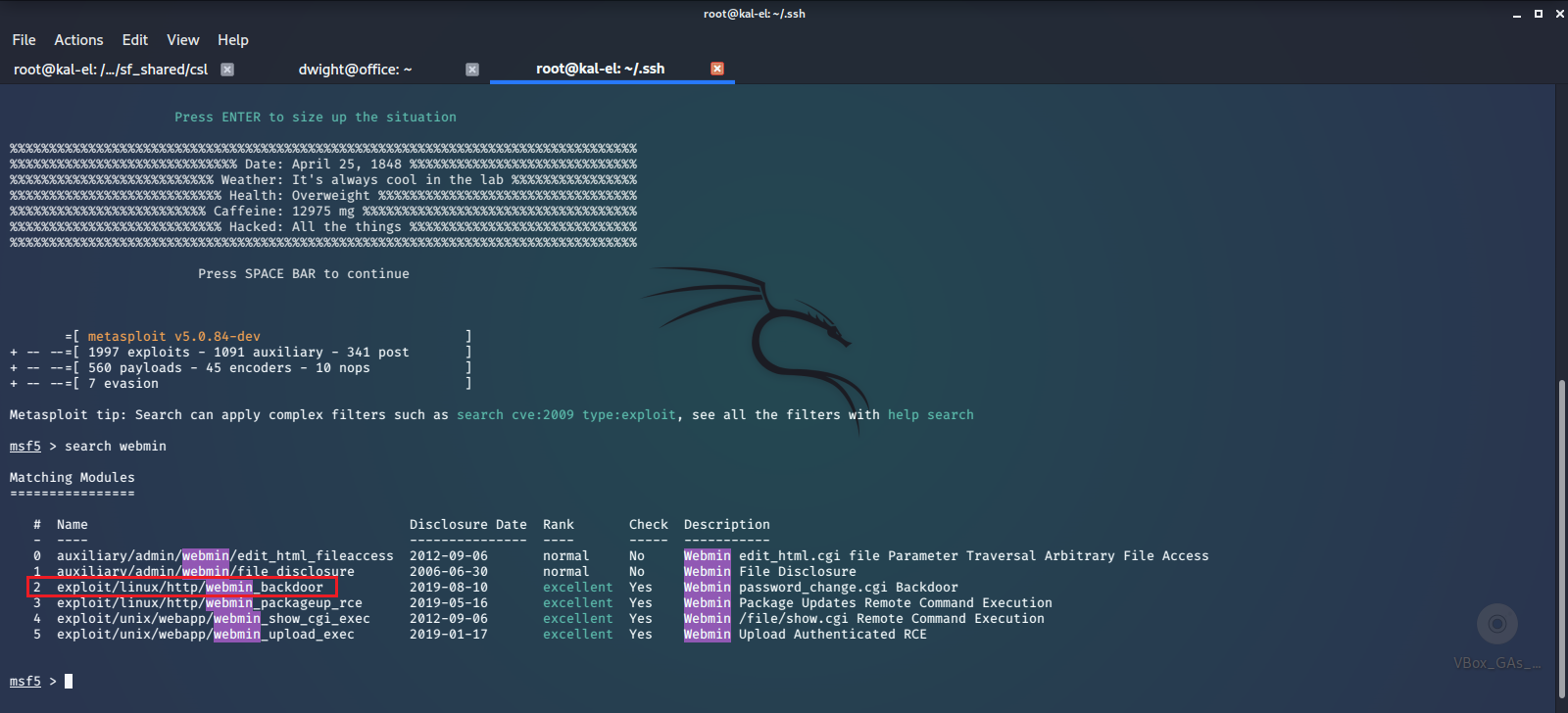The width and height of the screenshot is (1568, 713).
Task: Click 'excellent' rank in webmin_backdoor row
Action: click(578, 587)
